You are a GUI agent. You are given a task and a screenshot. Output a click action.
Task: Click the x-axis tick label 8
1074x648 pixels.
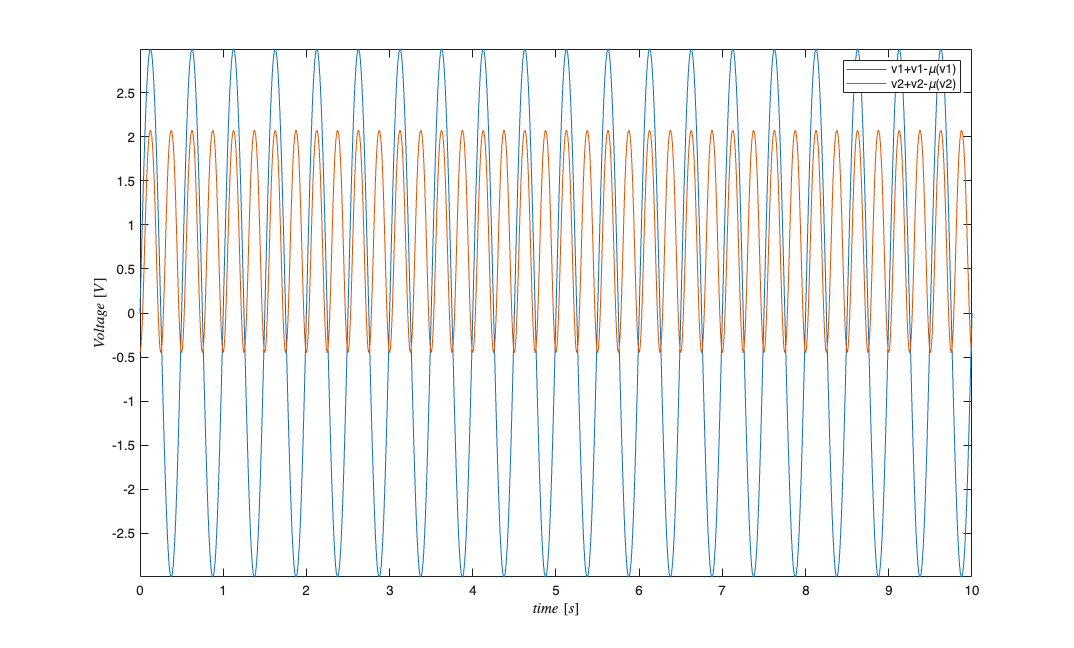click(804, 591)
